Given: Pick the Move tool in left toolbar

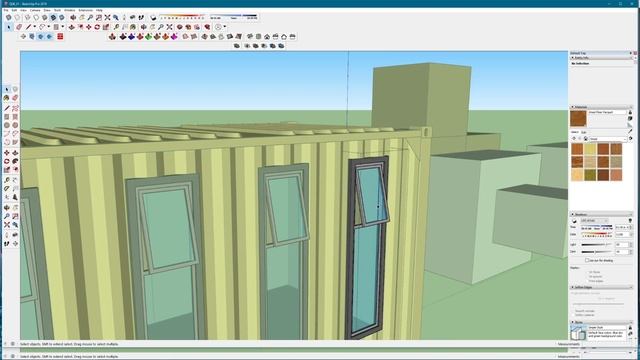Looking at the screenshot, I should point(7,153).
